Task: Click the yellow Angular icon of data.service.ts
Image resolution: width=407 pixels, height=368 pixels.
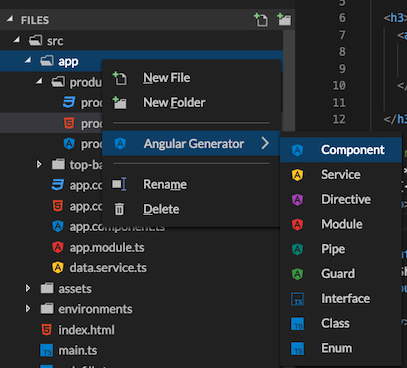Action: (58, 268)
